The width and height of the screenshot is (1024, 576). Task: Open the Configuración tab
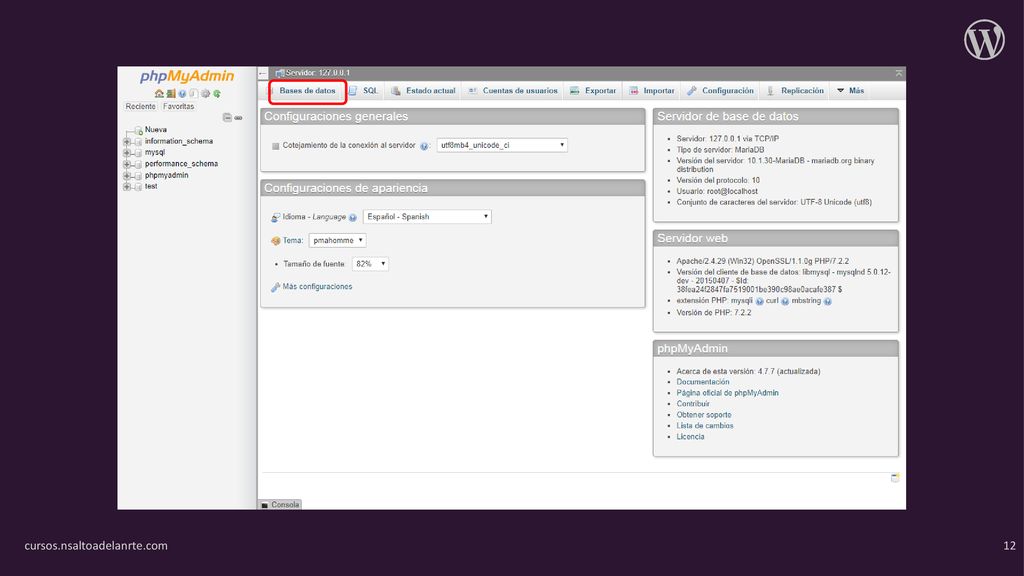720,91
